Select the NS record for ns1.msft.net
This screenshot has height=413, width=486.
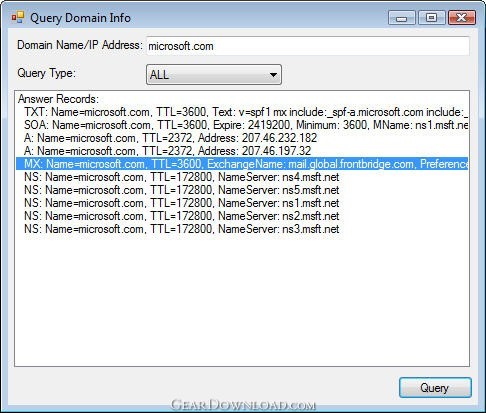click(242, 203)
